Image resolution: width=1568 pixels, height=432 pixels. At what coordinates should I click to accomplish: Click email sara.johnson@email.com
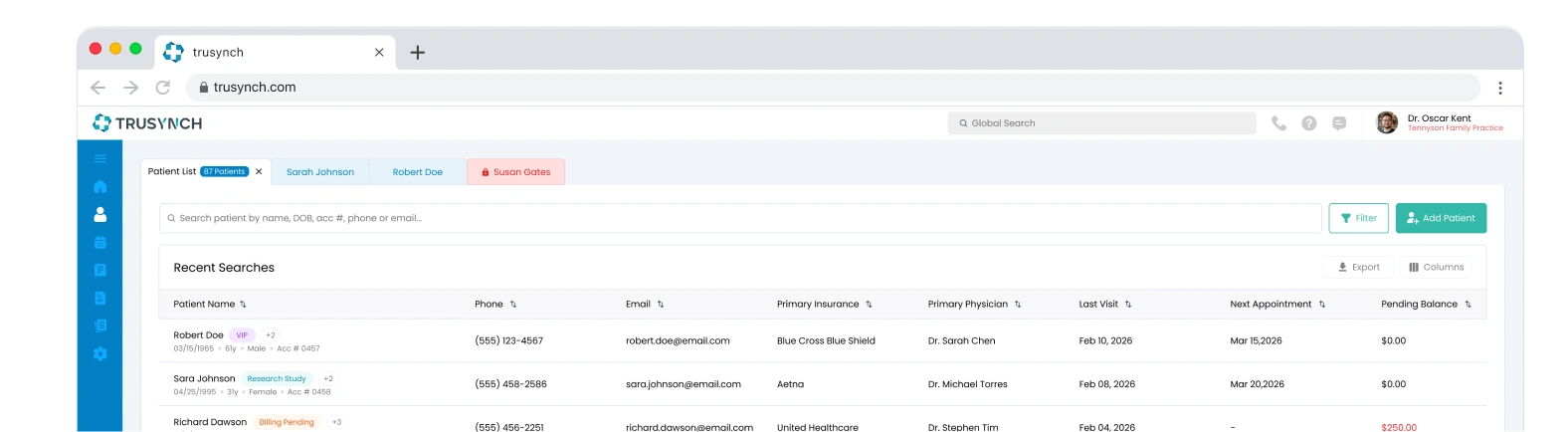[684, 384]
